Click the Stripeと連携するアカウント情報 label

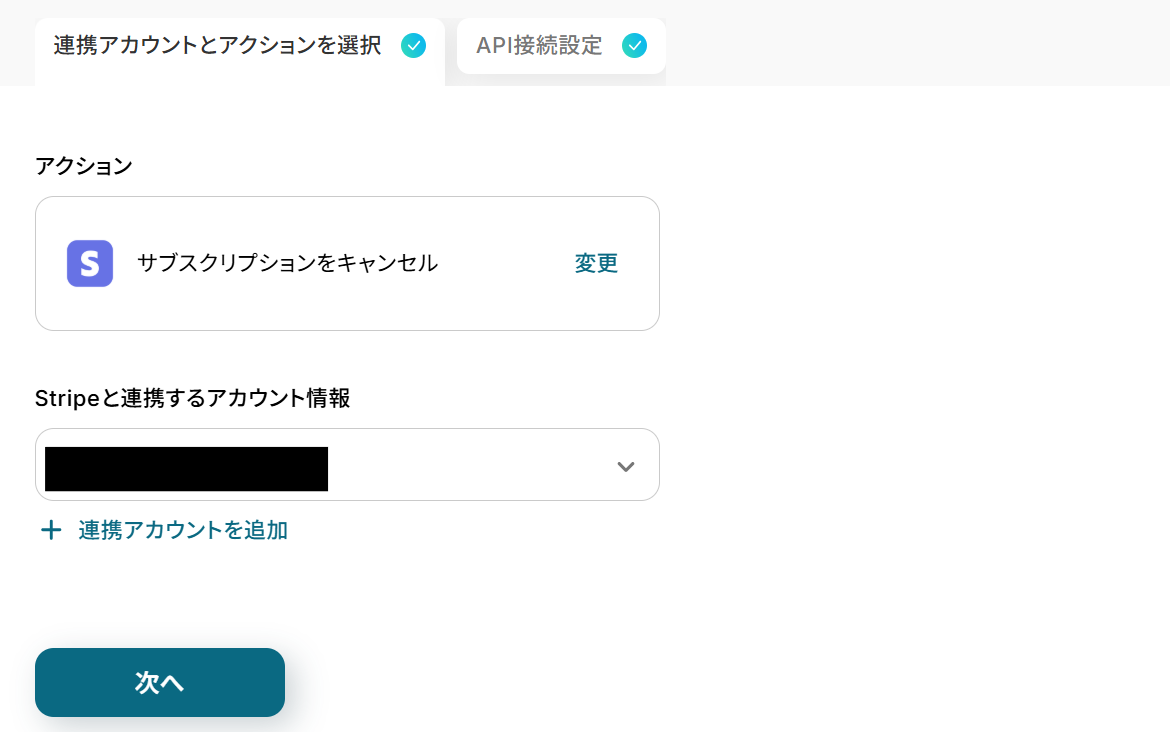coord(192,398)
